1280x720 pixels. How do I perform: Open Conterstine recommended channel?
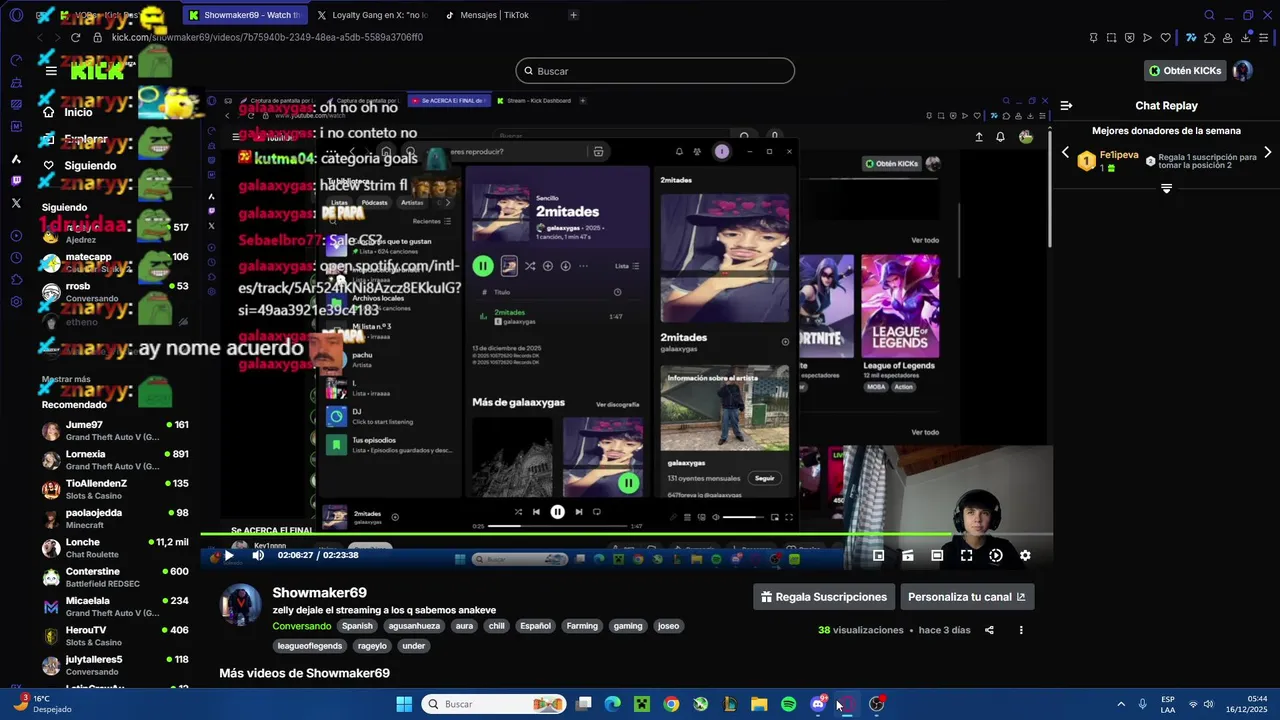(115, 577)
